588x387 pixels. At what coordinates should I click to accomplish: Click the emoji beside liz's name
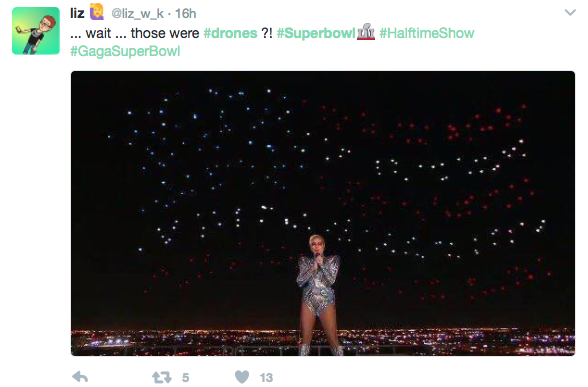pyautogui.click(x=97, y=12)
